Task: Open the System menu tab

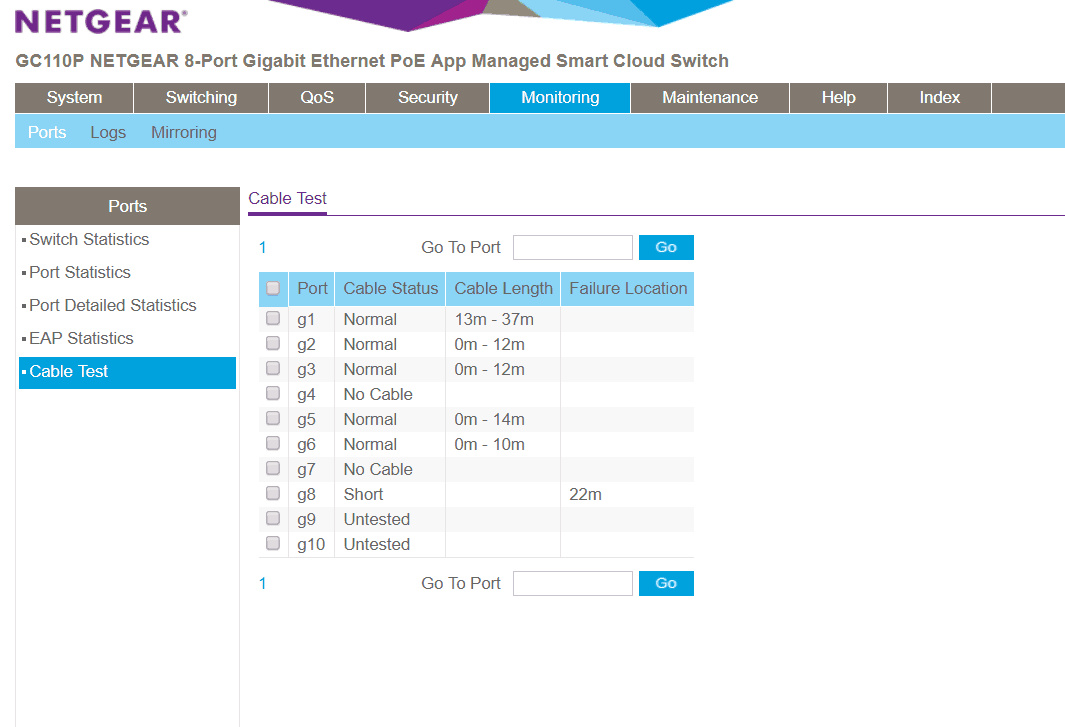Action: (x=74, y=98)
